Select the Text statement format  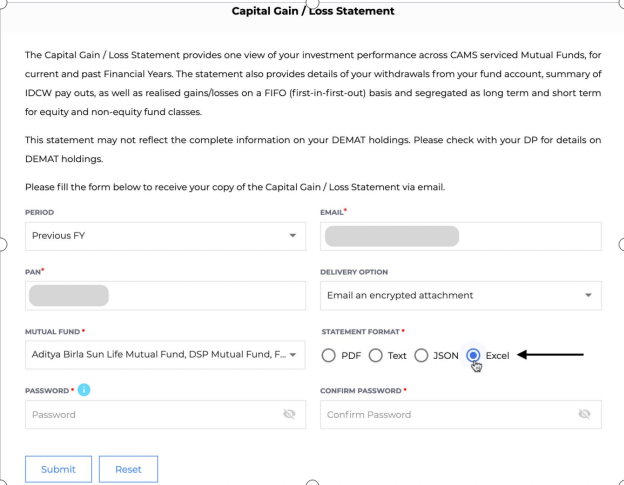coord(375,355)
